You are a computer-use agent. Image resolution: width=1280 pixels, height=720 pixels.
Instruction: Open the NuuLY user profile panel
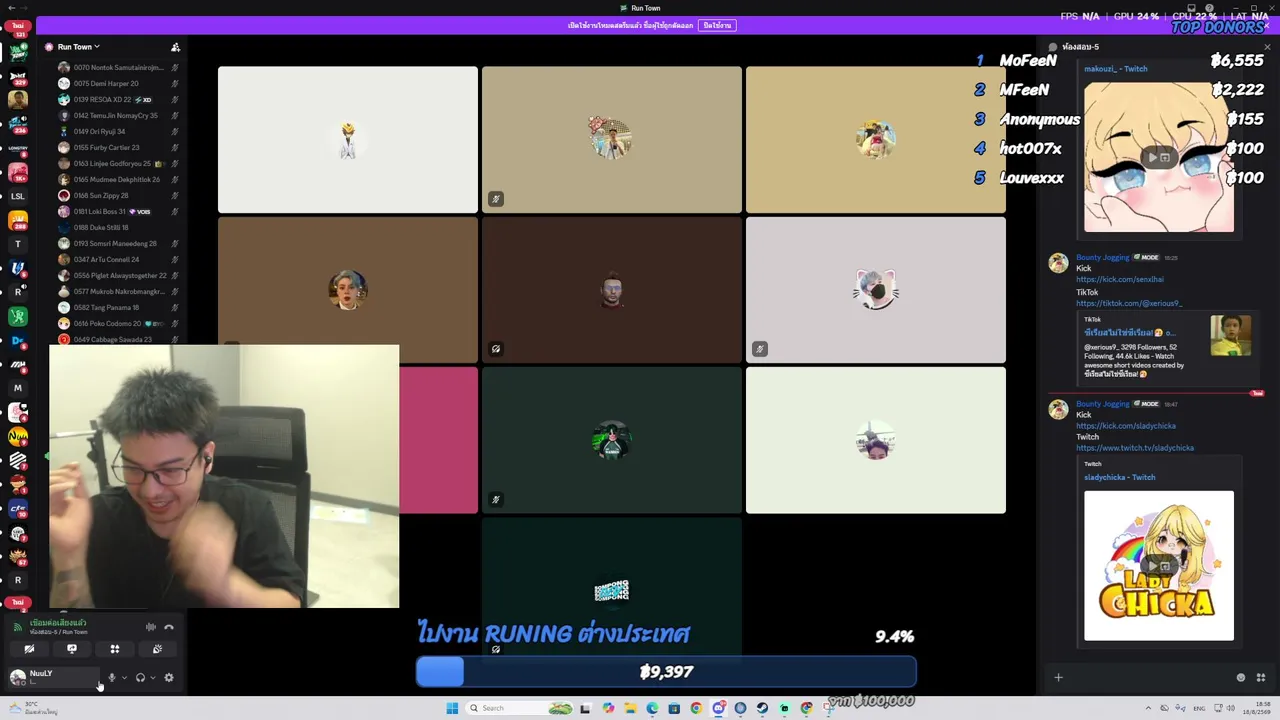52,677
